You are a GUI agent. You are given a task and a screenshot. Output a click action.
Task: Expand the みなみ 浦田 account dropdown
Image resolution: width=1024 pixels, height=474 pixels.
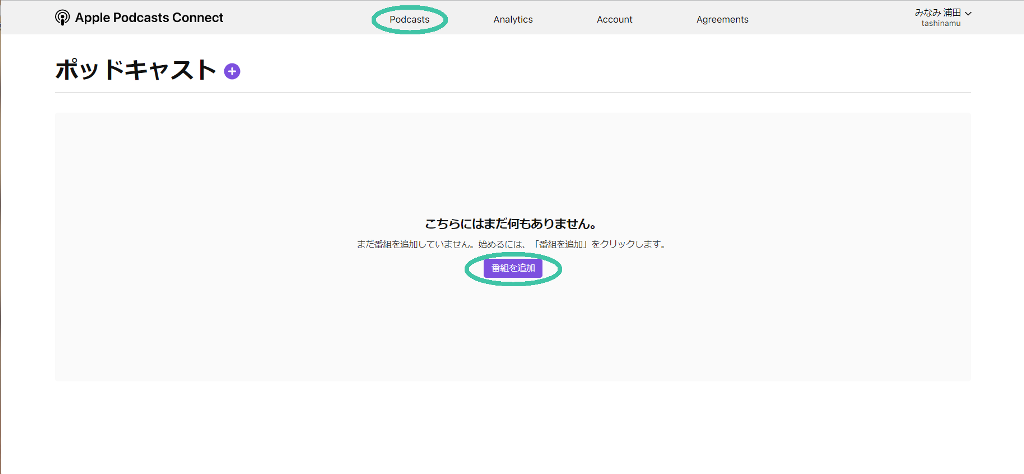(x=943, y=18)
